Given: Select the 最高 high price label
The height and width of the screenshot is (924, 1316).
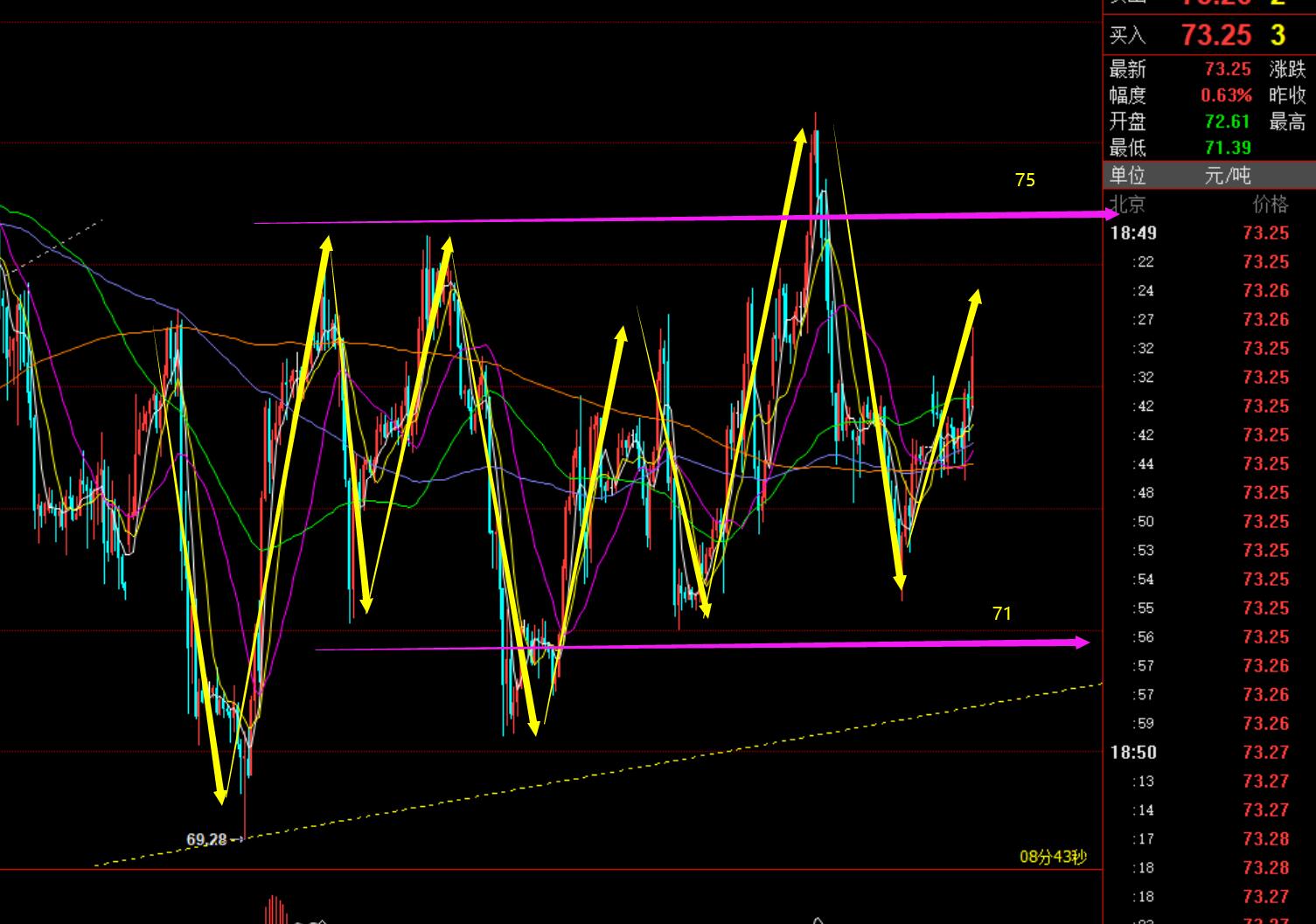Looking at the screenshot, I should (1287, 122).
